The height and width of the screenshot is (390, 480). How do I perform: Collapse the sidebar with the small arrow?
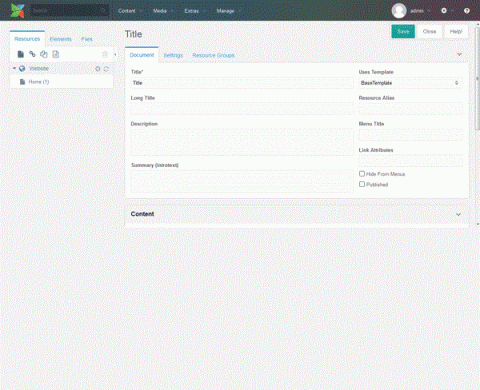tap(115, 54)
